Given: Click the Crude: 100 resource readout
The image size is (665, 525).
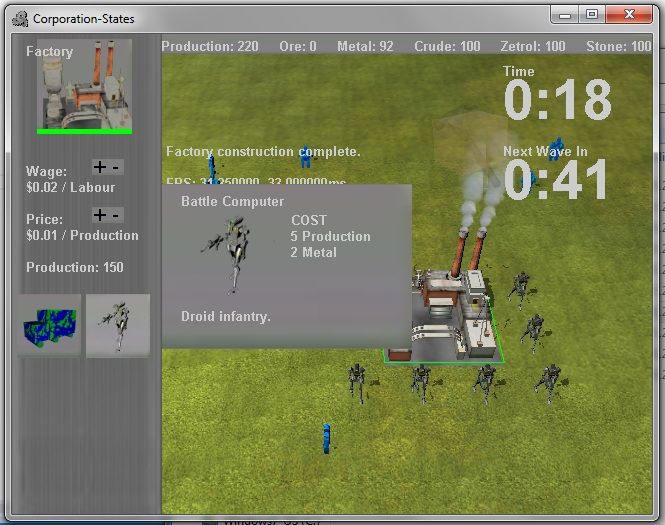Looking at the screenshot, I should (444, 46).
